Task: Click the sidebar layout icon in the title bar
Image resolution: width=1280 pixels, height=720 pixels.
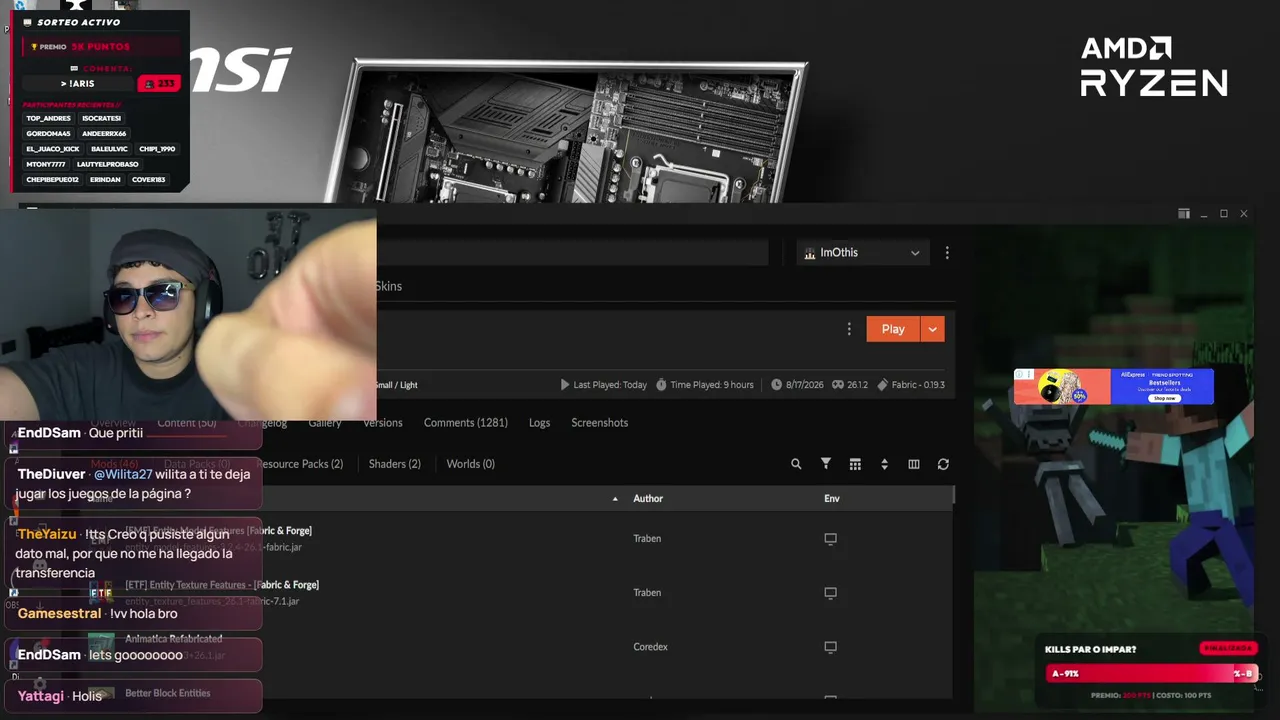Action: (1184, 214)
